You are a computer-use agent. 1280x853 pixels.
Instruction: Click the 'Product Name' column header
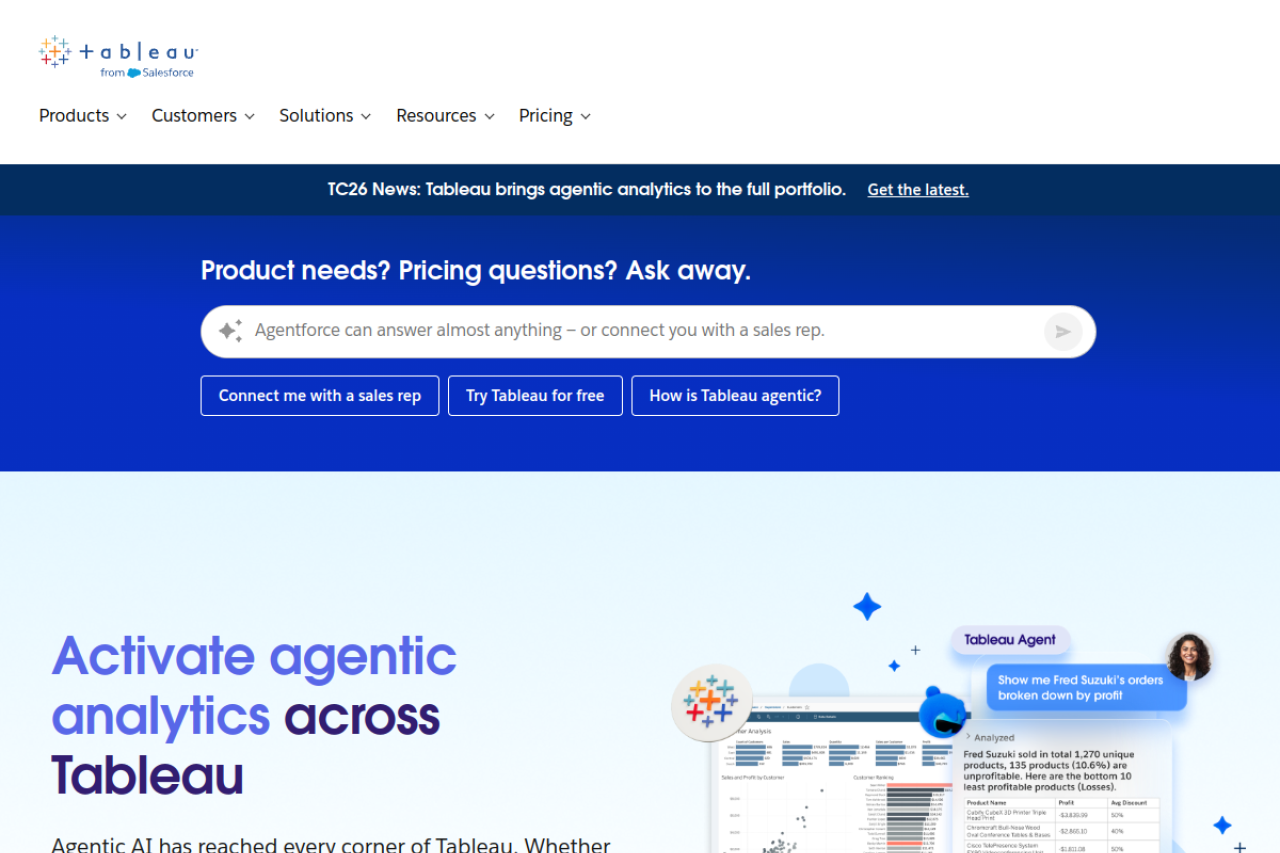(987, 803)
